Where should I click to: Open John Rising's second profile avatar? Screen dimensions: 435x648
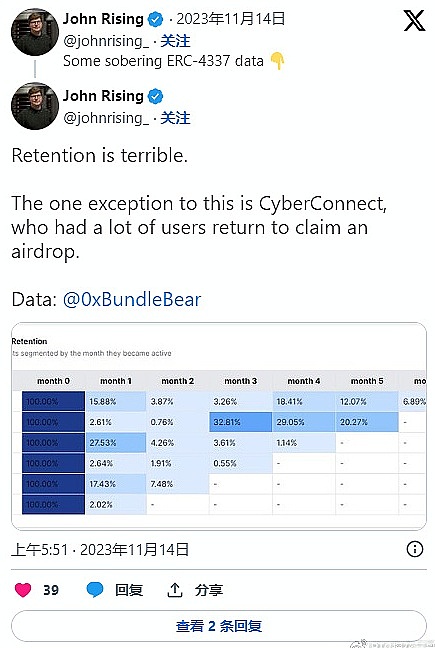[x=35, y=106]
